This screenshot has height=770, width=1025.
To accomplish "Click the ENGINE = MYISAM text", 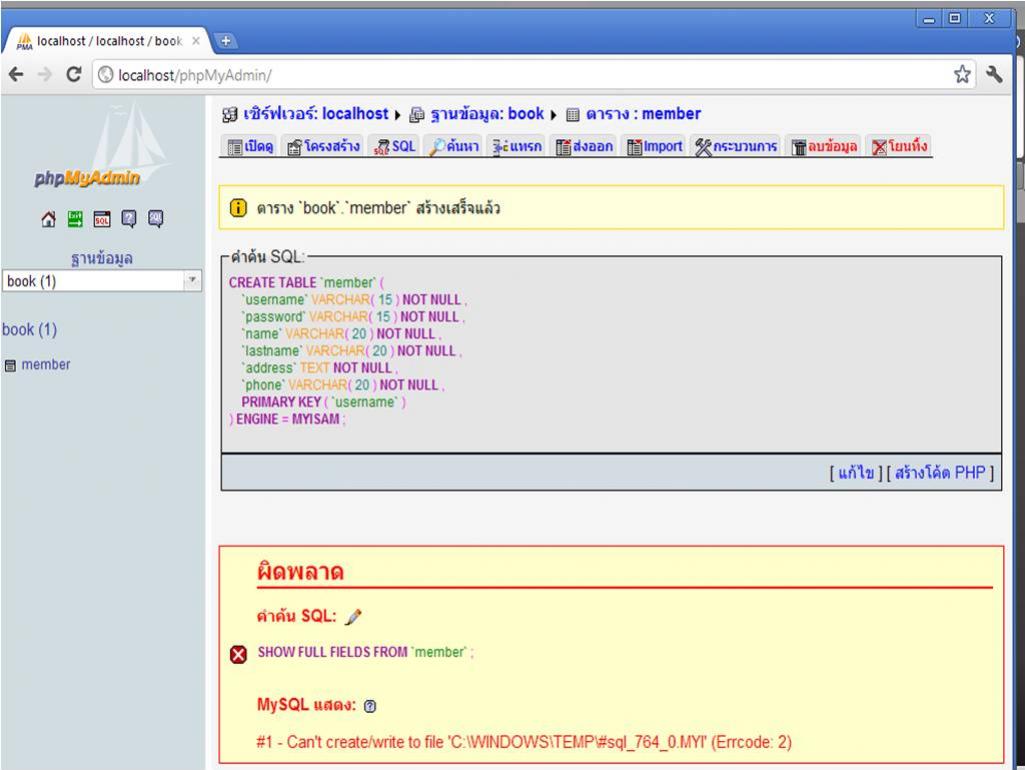I will pyautogui.click(x=288, y=419).
